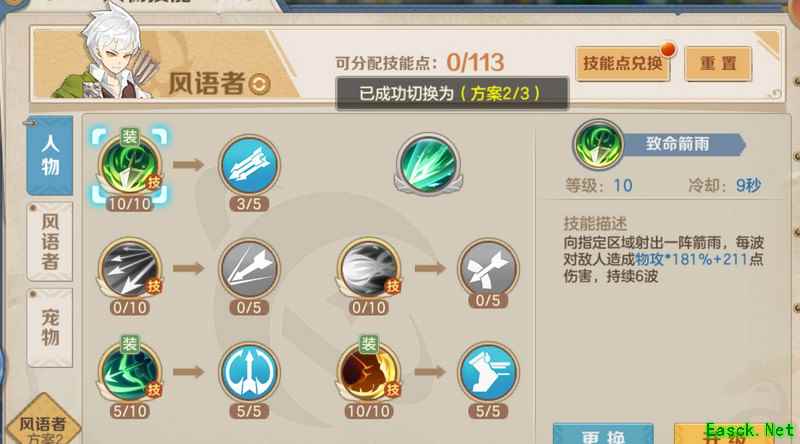
Task: Select the blue boot speed skill at 5/5
Action: coord(488,373)
